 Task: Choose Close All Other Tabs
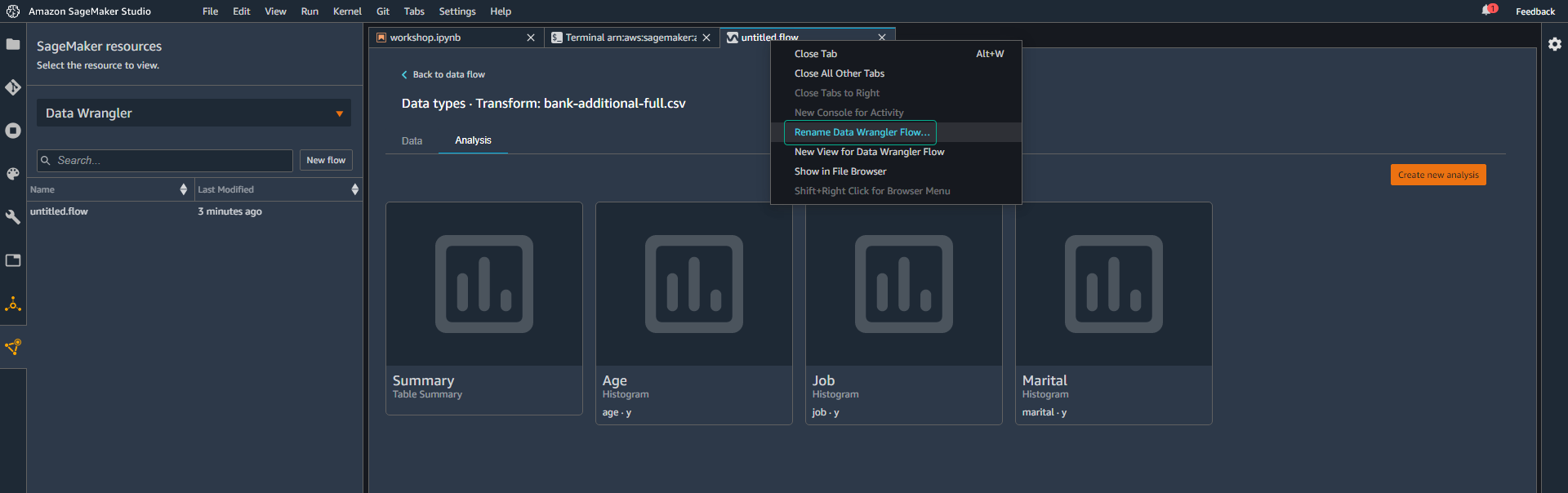896,73
